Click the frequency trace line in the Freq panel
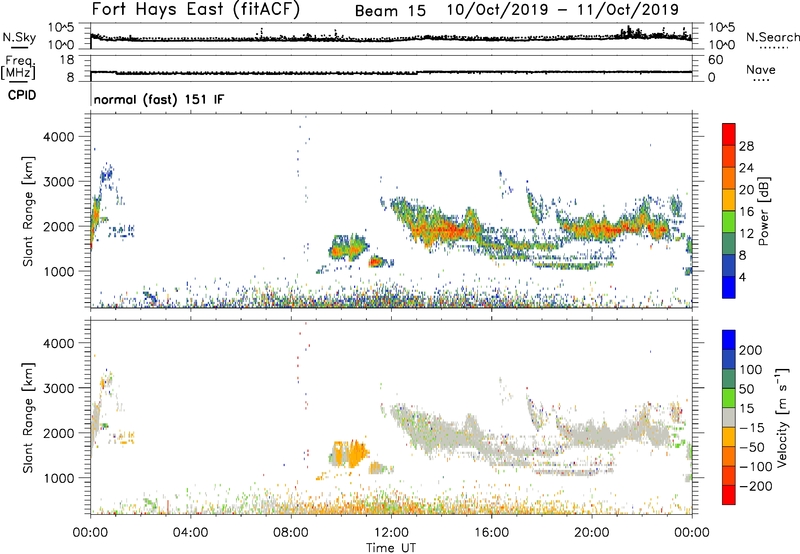Image resolution: width=800 pixels, height=554 pixels. [x=391, y=73]
